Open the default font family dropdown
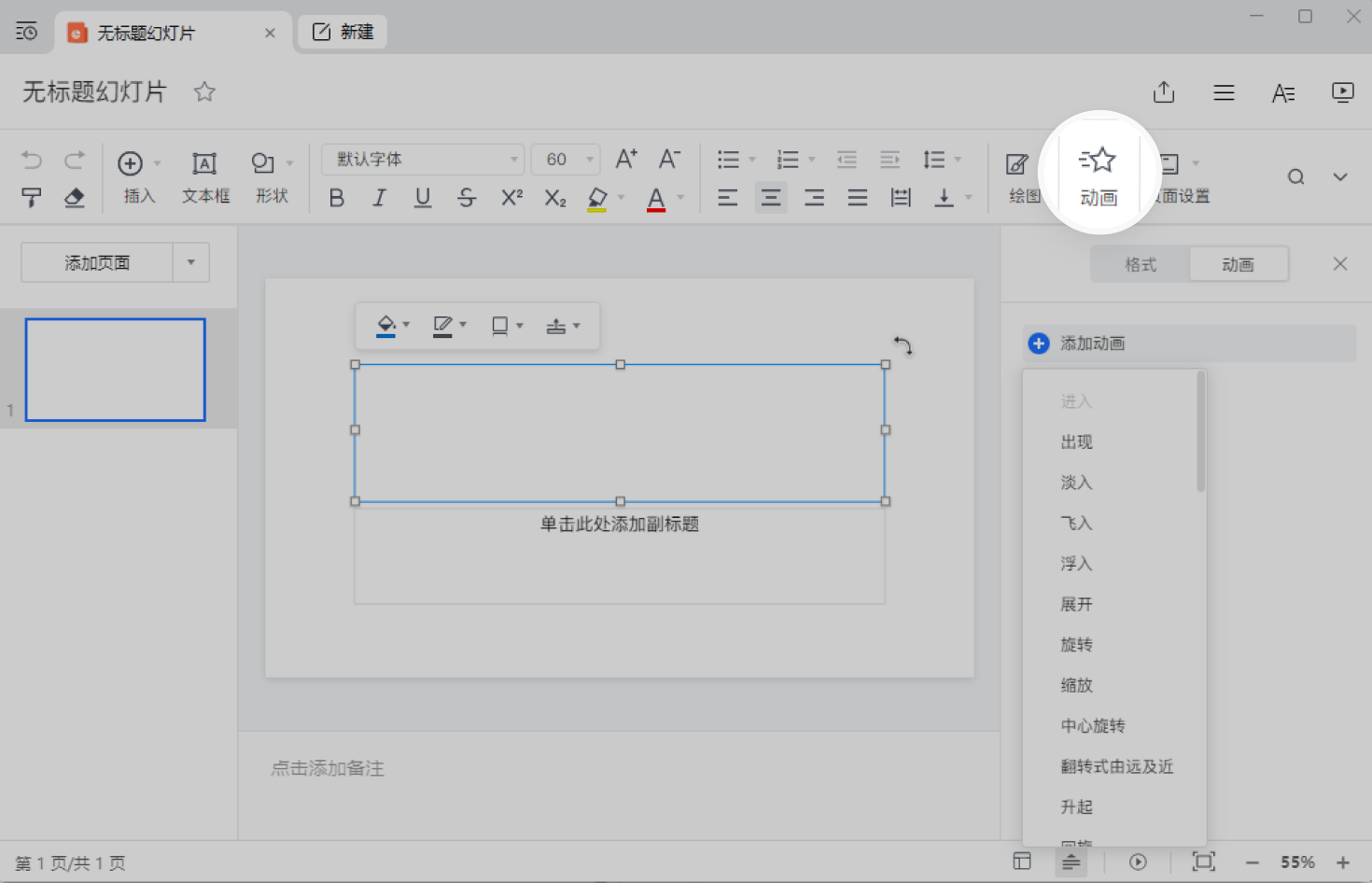Viewport: 1372px width, 883px height. [422, 160]
